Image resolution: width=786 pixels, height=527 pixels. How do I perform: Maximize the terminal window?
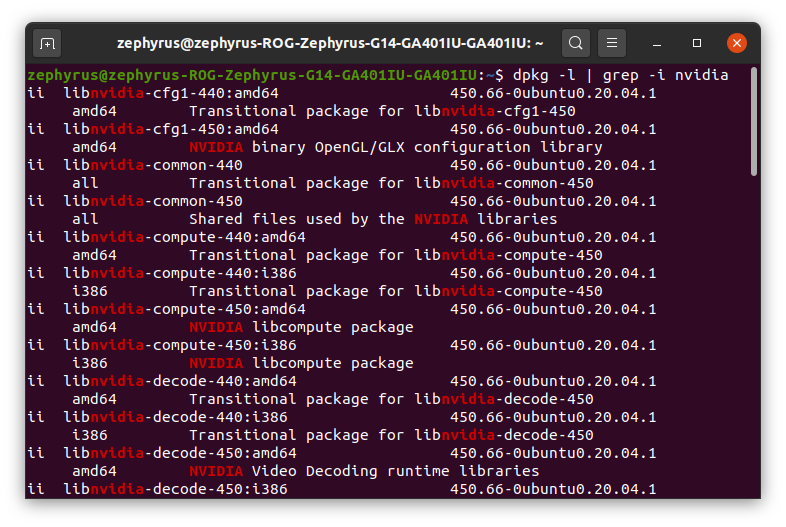(697, 44)
